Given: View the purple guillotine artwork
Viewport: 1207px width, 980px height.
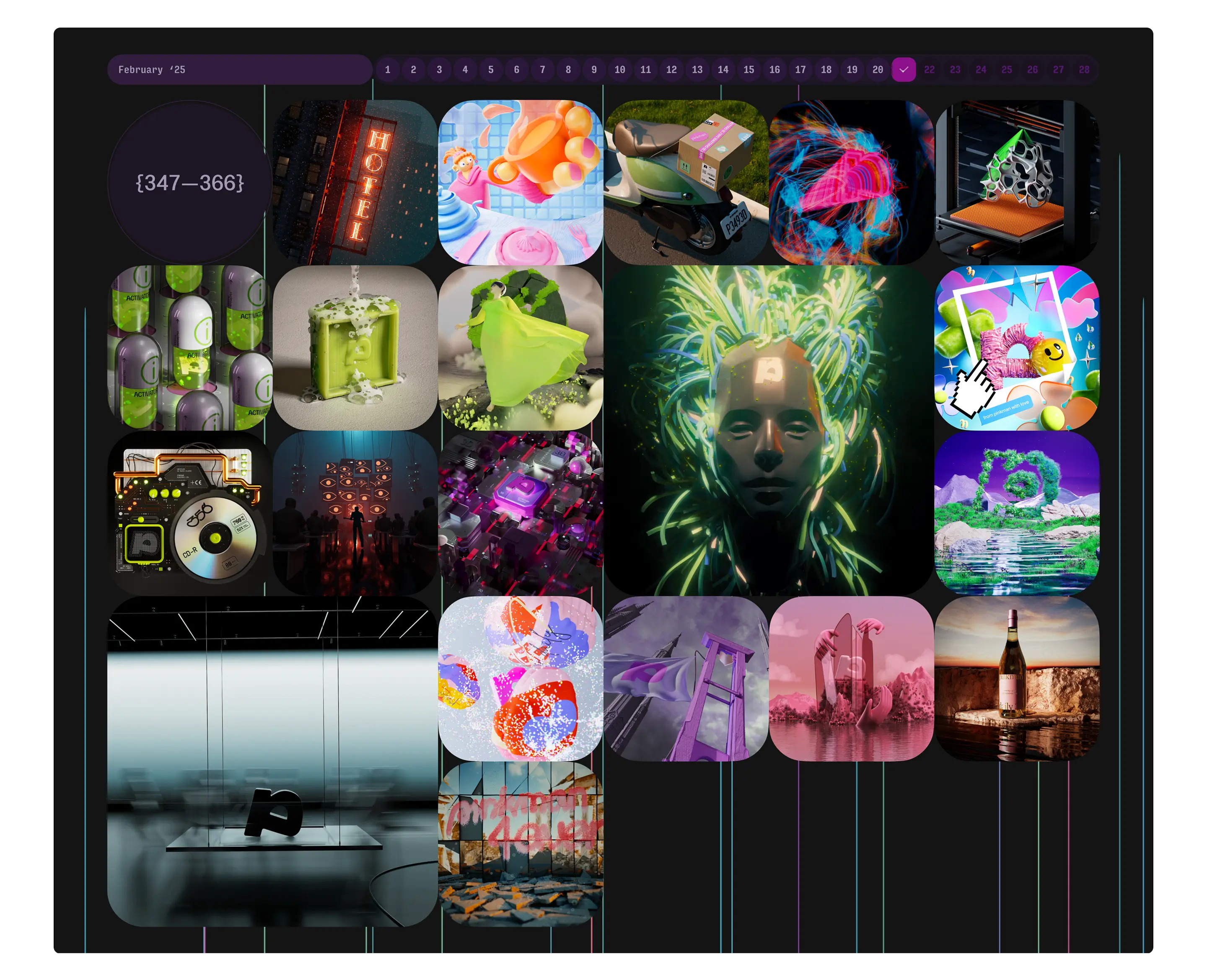Looking at the screenshot, I should (685, 679).
